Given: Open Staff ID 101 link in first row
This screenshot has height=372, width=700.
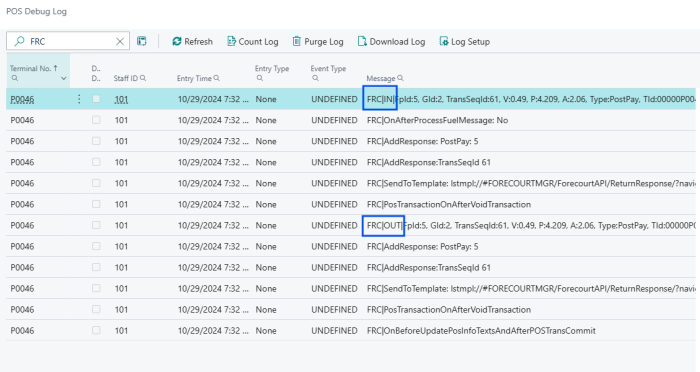Looking at the screenshot, I should coord(121,99).
